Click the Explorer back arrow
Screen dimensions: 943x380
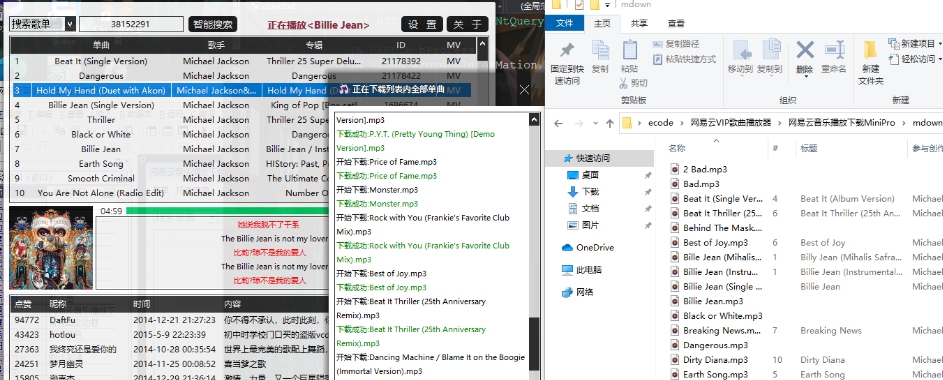[558, 123]
